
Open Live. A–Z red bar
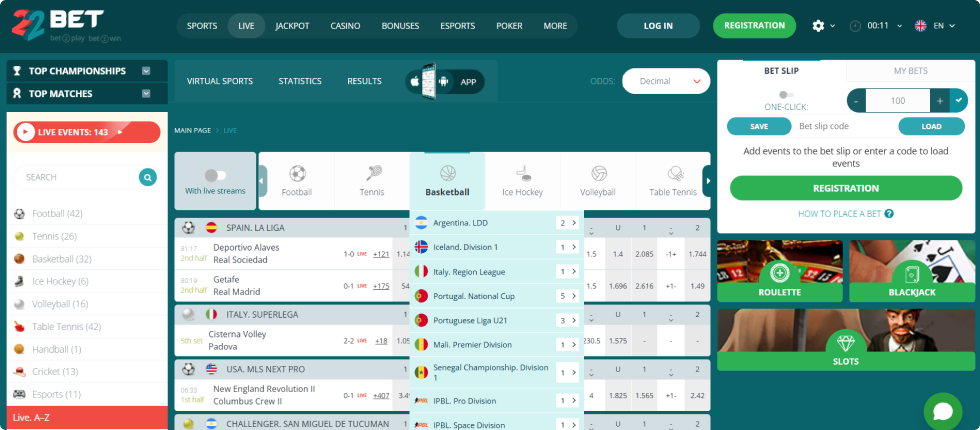[x=87, y=418]
